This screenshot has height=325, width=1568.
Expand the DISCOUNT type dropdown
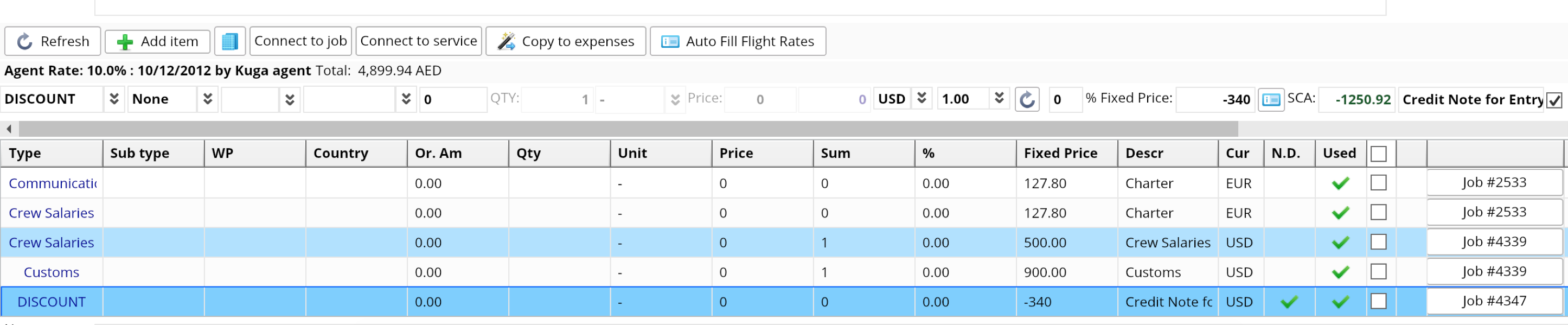pos(114,99)
